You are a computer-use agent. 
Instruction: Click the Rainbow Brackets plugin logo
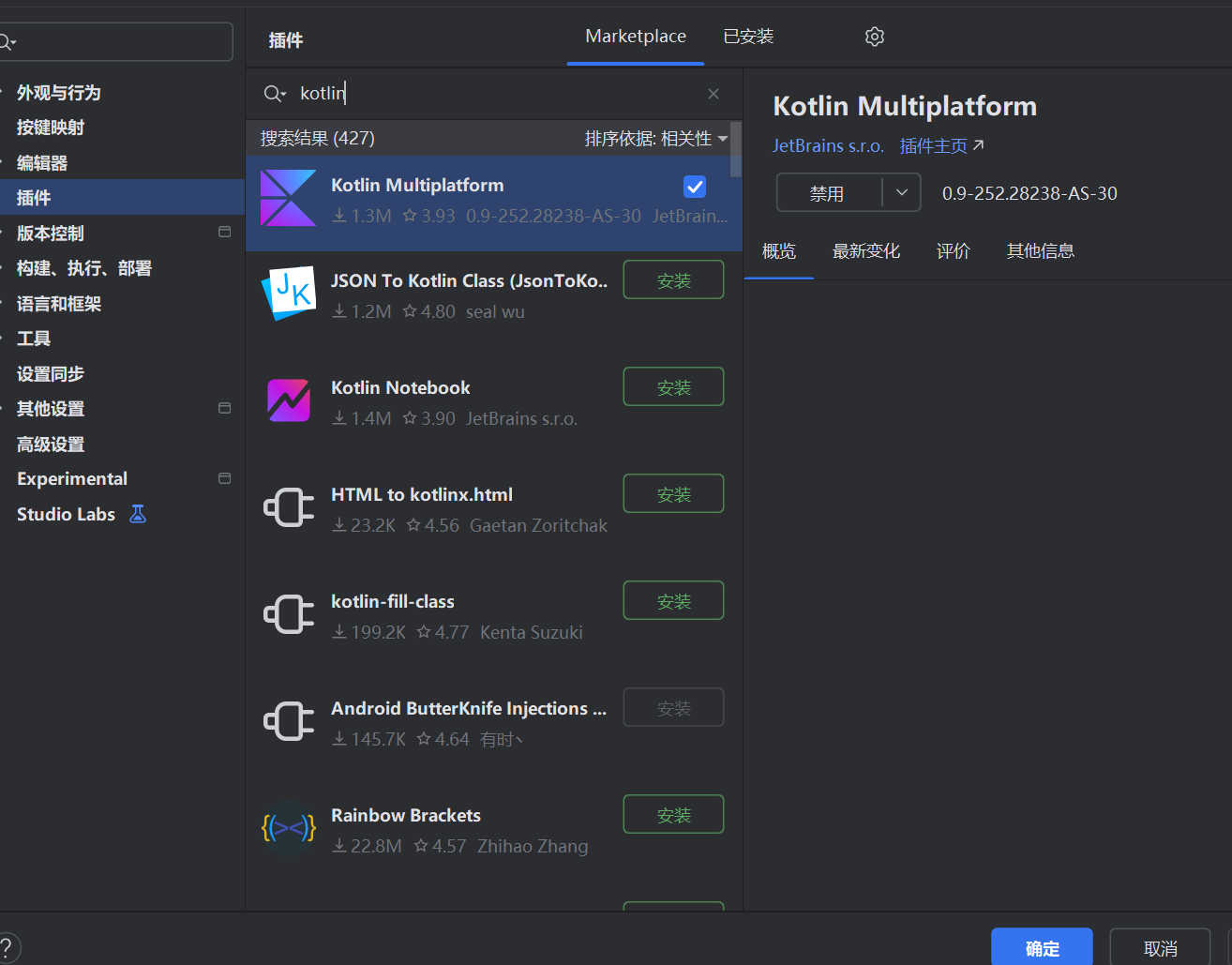288,828
